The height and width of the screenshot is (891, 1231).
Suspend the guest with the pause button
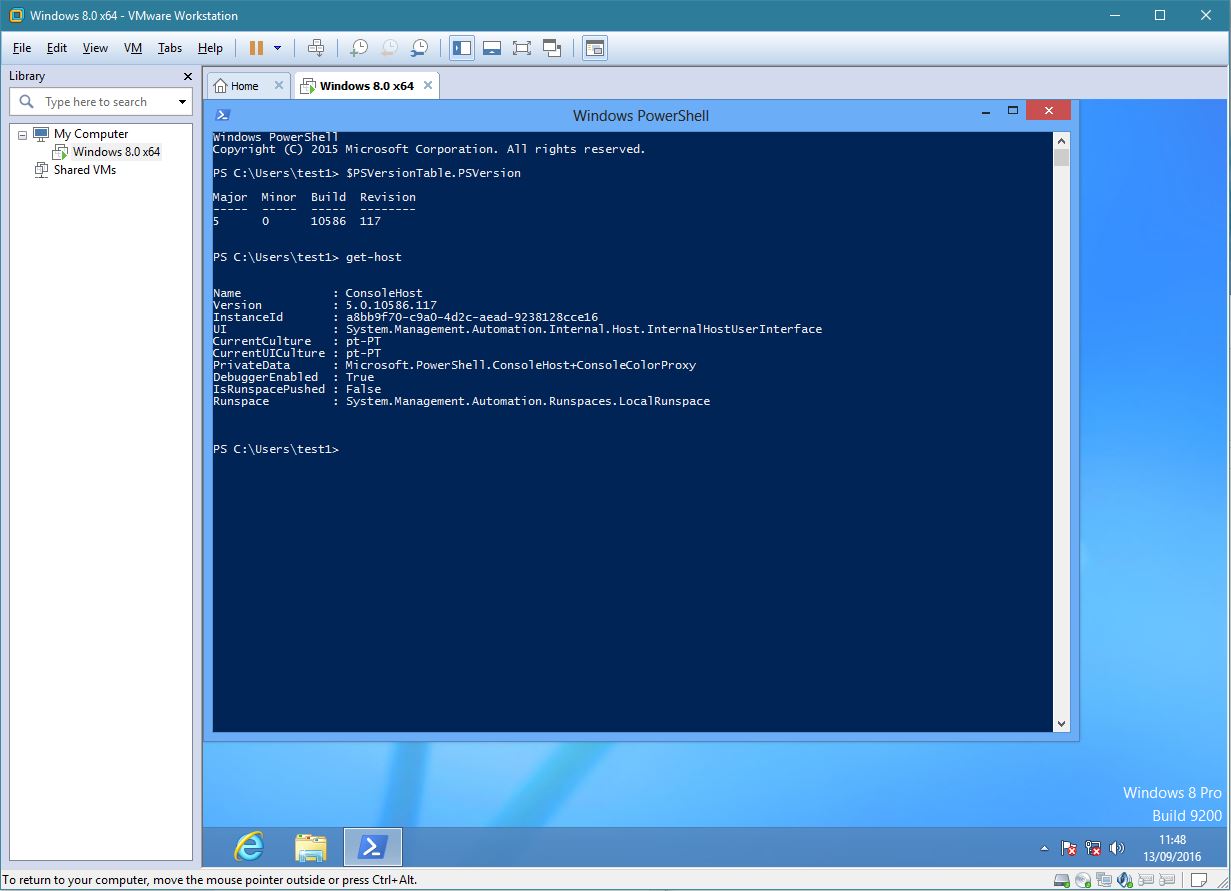256,48
